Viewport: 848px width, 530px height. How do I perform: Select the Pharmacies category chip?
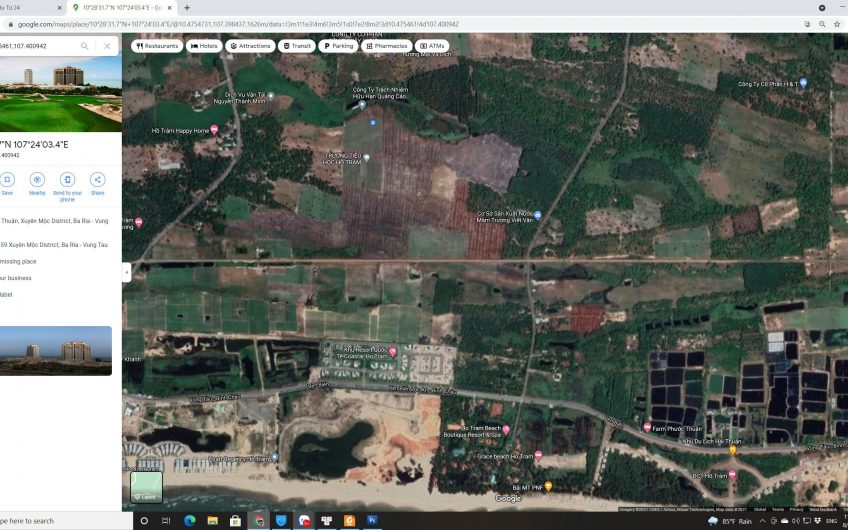point(387,46)
